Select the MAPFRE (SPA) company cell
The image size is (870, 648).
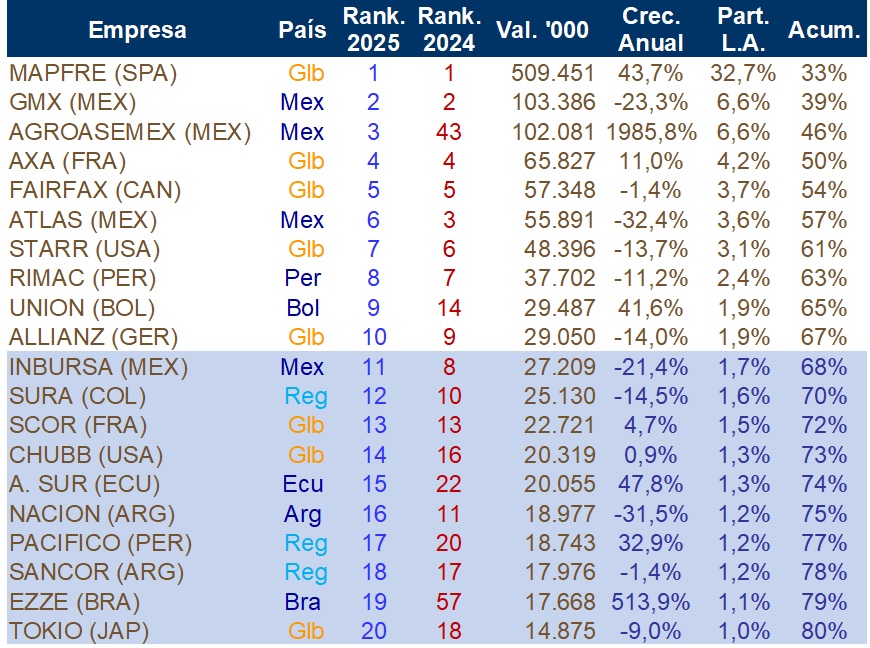[93, 73]
